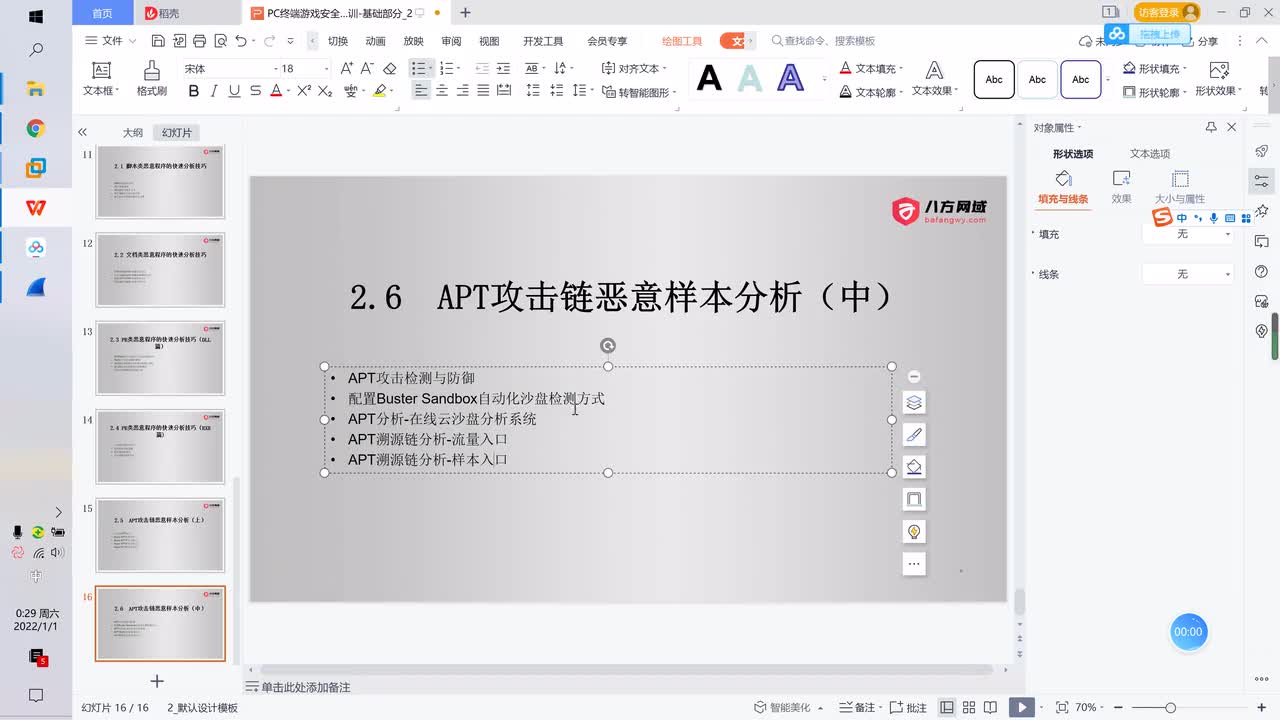Screen dimensions: 1280x720
Task: Click the pen style icon beside text box
Action: [x=913, y=434]
